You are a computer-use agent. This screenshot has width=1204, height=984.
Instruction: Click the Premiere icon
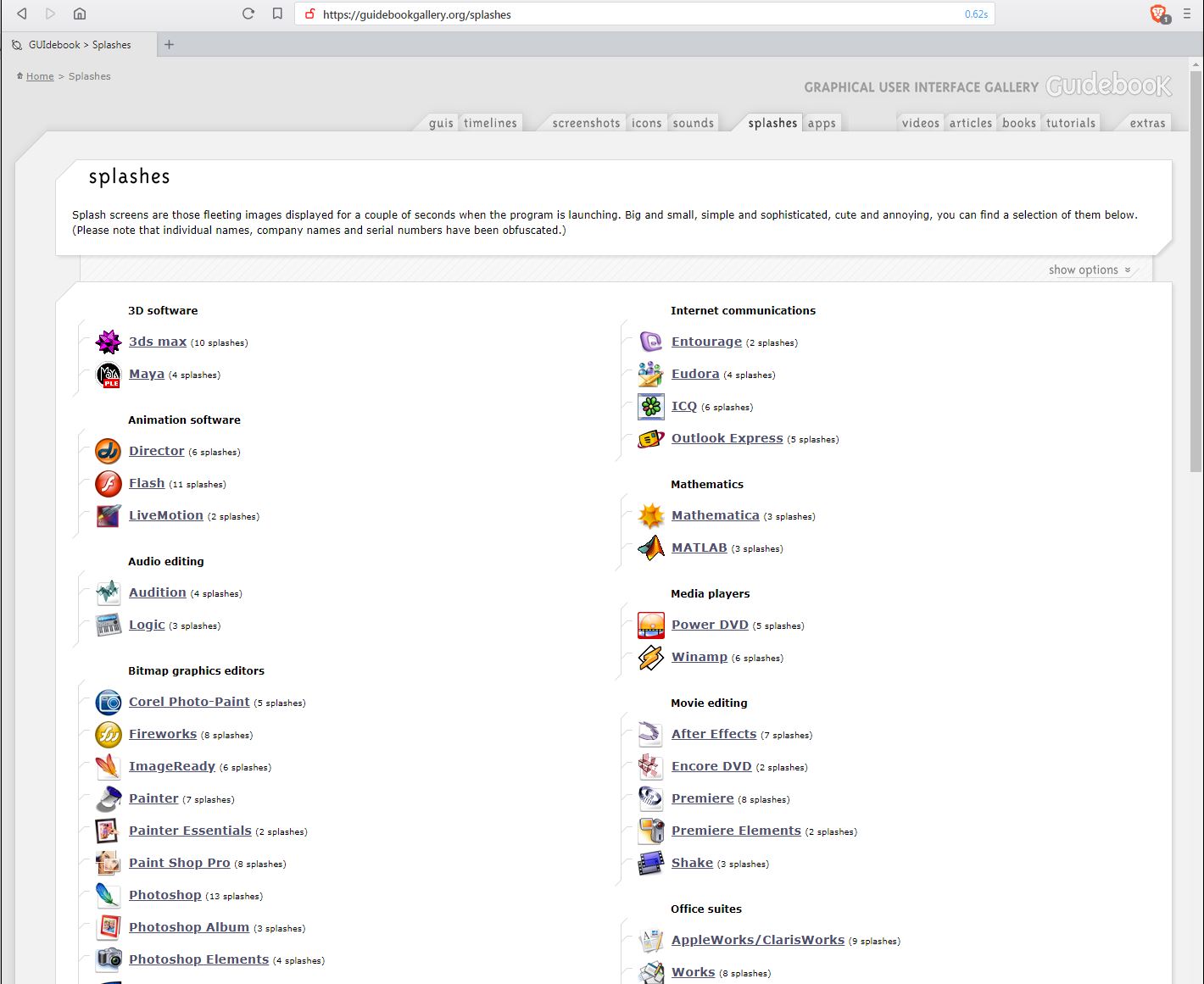pyautogui.click(x=651, y=799)
